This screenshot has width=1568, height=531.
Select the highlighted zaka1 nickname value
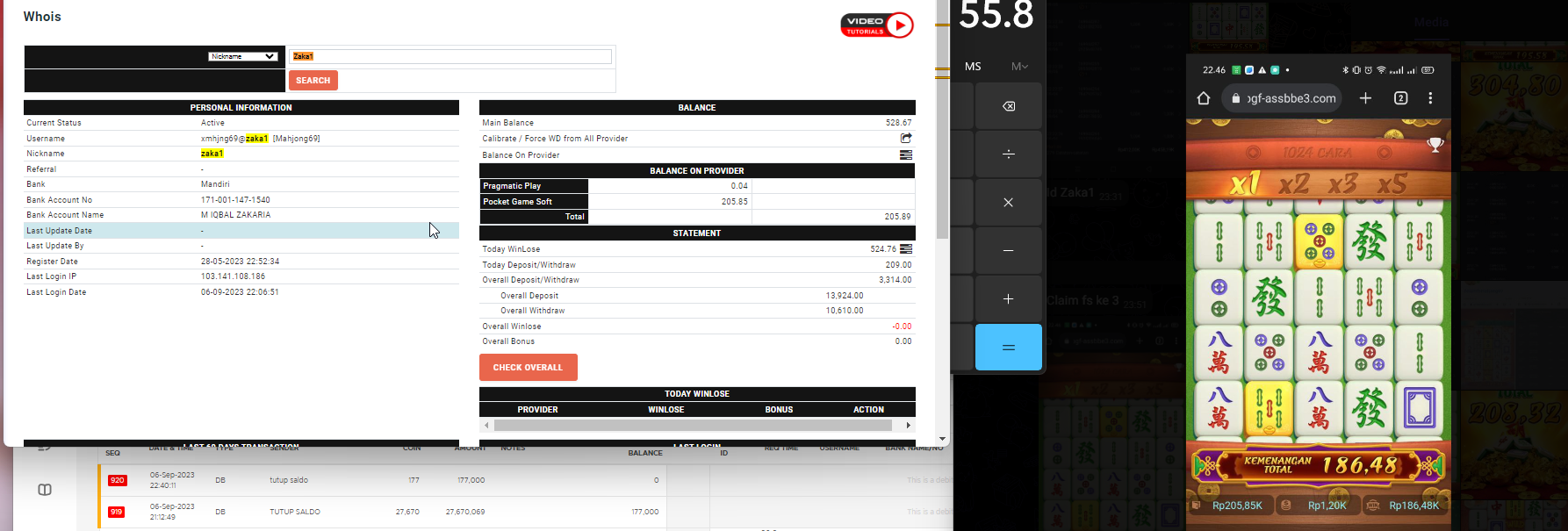click(212, 154)
